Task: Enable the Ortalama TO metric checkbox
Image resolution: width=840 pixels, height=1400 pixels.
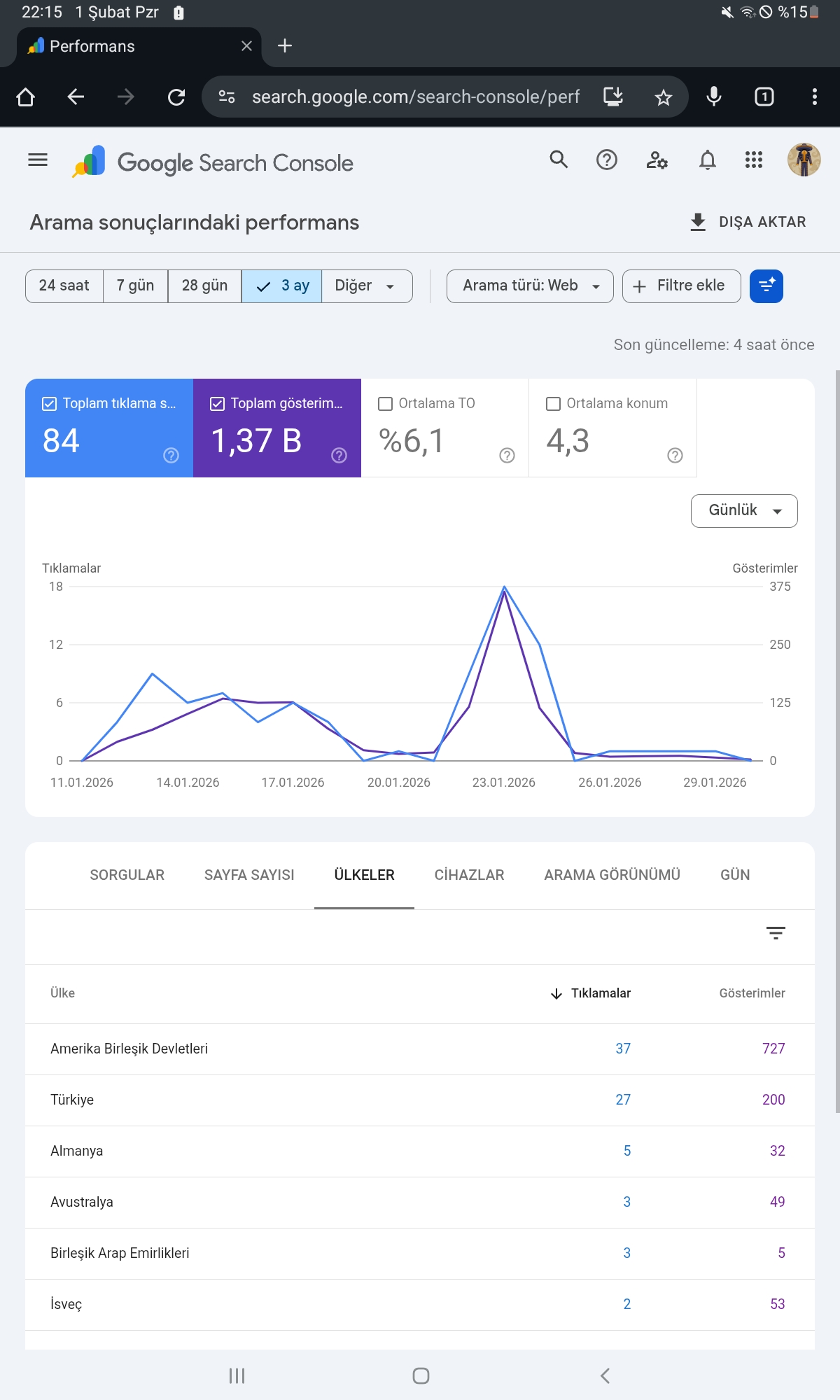Action: pos(385,403)
